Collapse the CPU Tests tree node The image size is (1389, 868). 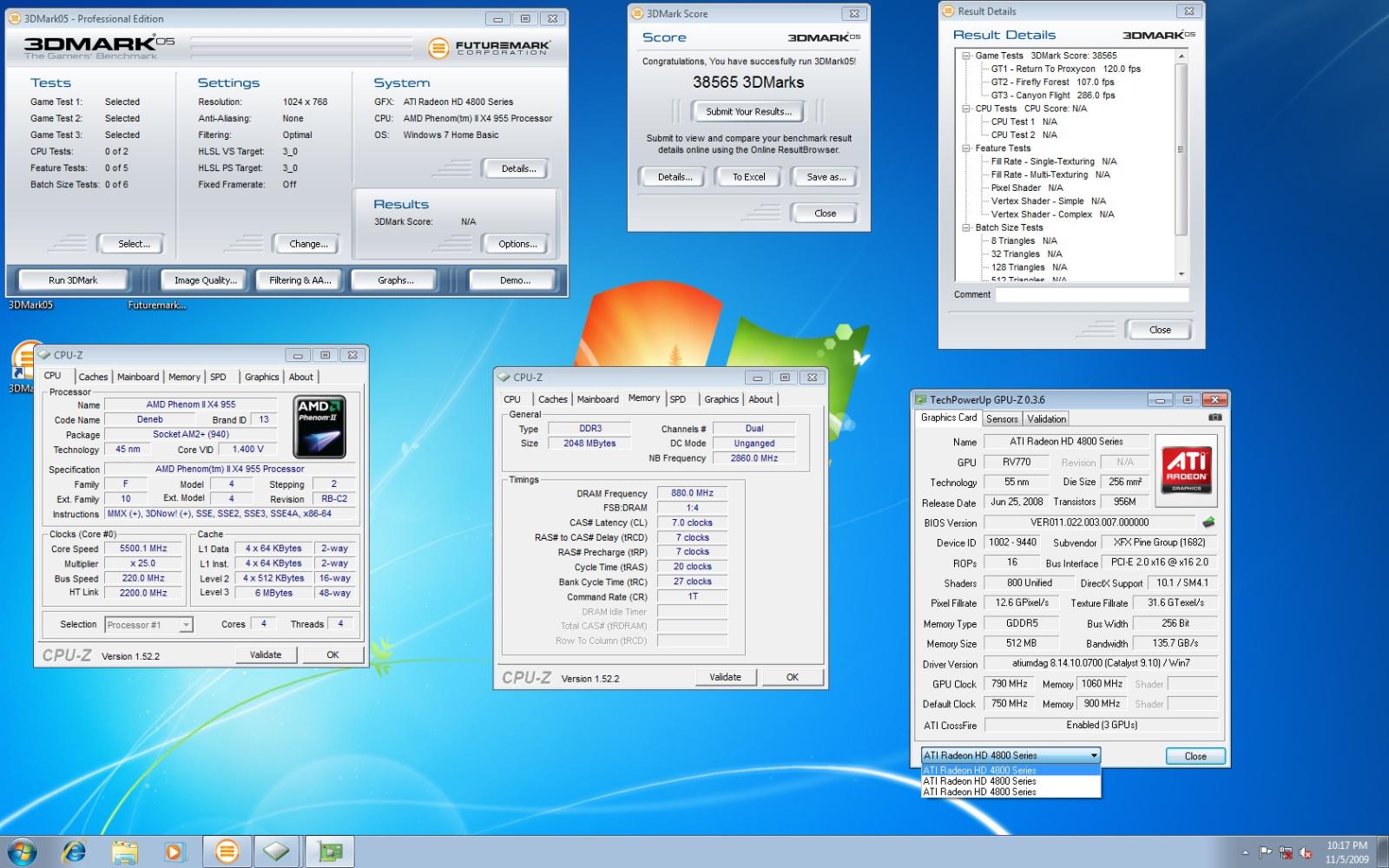966,108
